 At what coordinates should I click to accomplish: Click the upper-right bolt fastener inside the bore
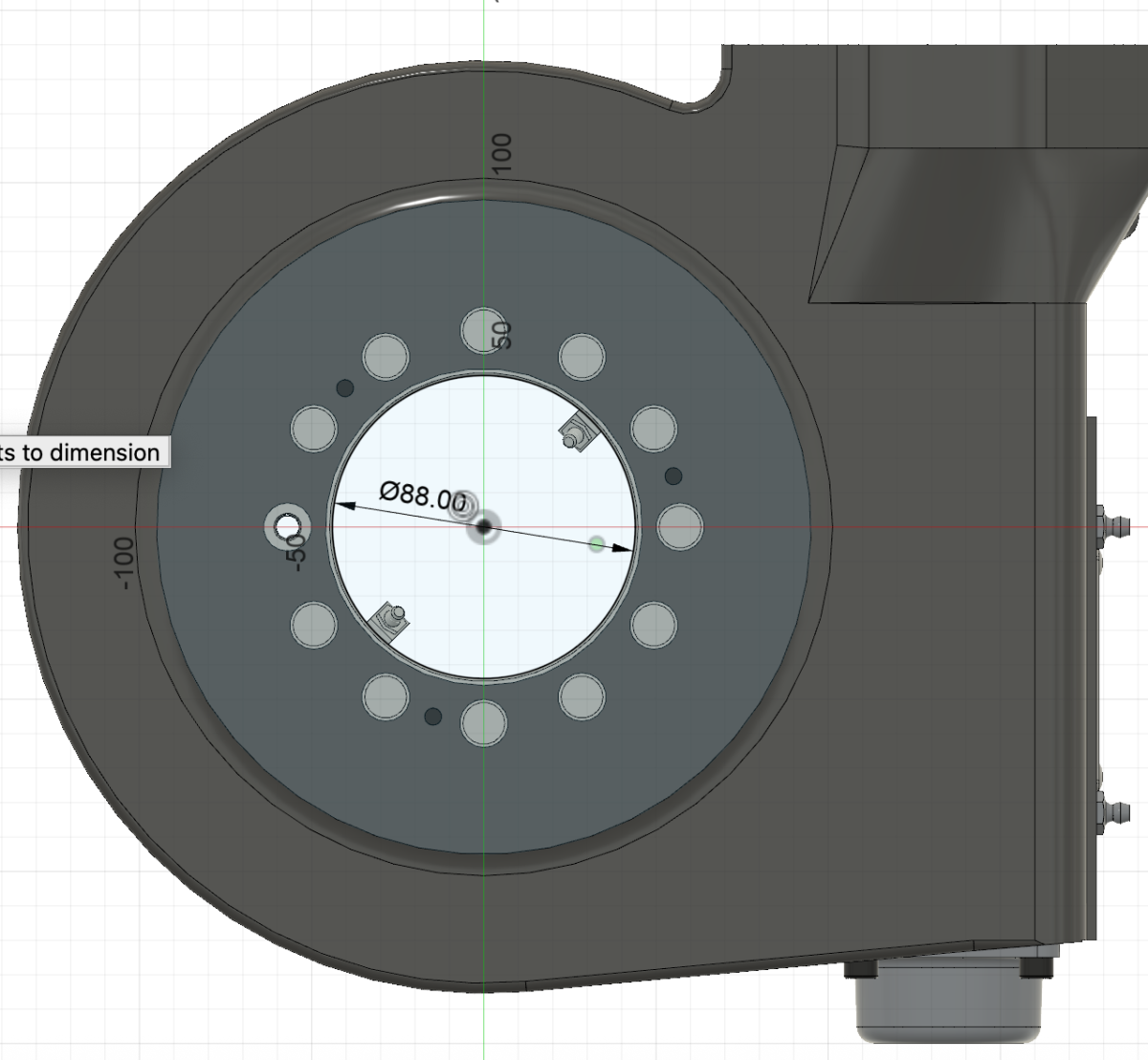tap(576, 436)
